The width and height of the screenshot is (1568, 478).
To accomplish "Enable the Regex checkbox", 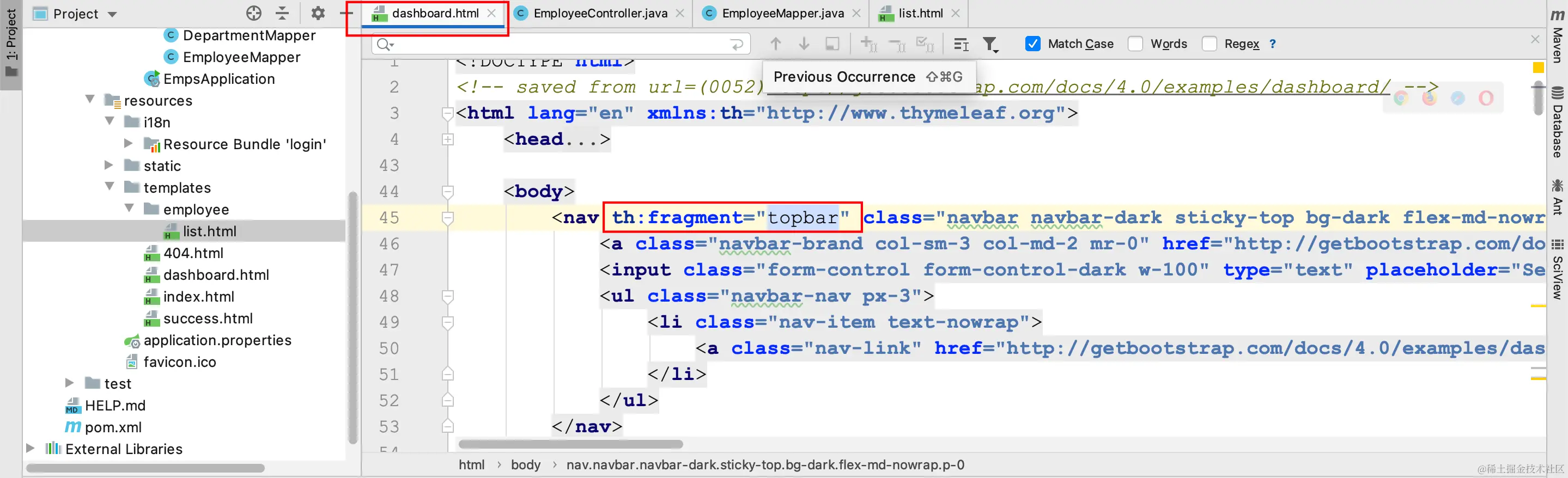I will tap(1210, 44).
